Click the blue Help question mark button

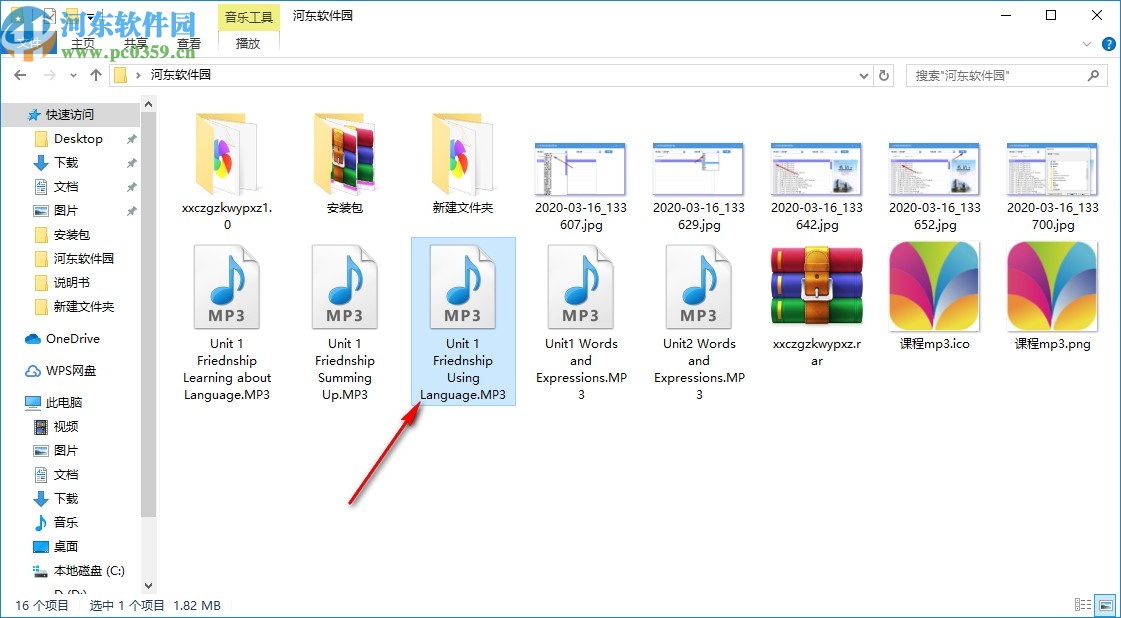(1108, 44)
